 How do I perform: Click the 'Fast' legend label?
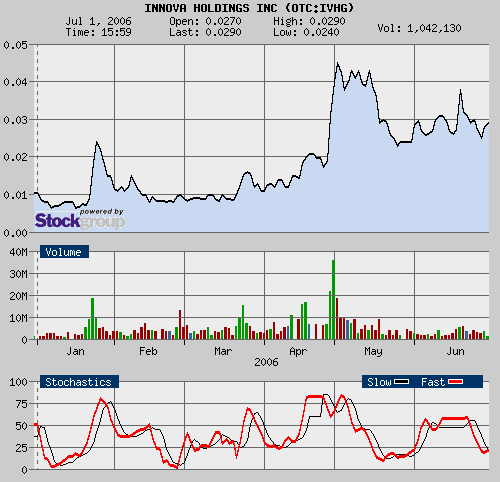tap(433, 382)
